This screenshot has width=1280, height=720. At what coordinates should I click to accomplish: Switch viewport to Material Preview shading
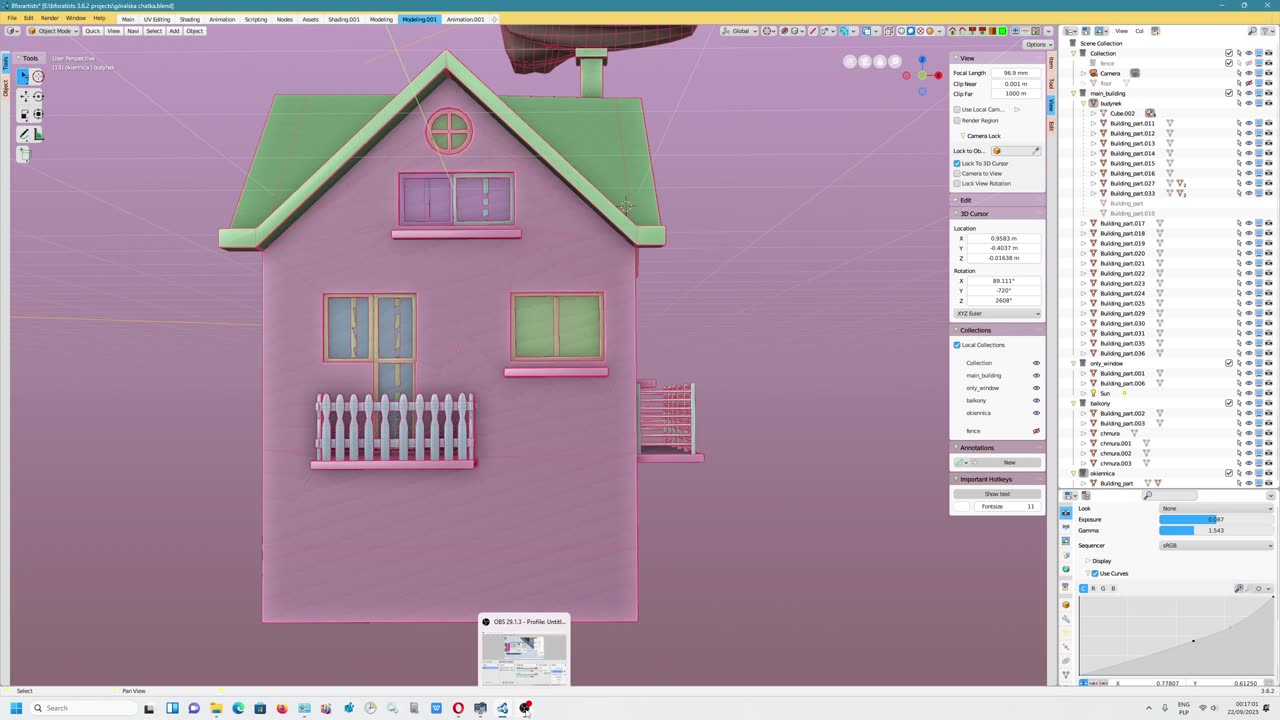[x=920, y=31]
